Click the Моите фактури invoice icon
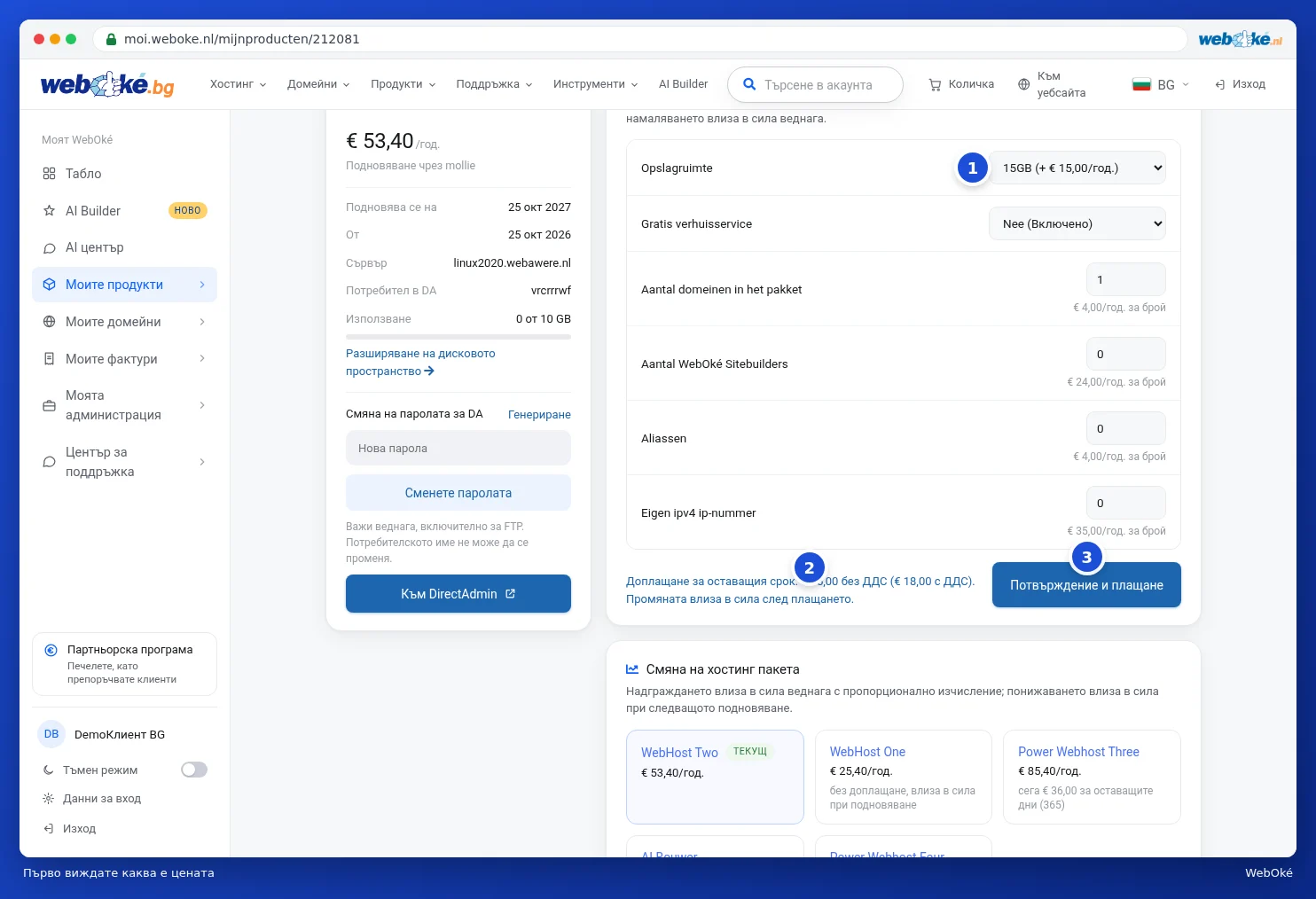 [49, 359]
